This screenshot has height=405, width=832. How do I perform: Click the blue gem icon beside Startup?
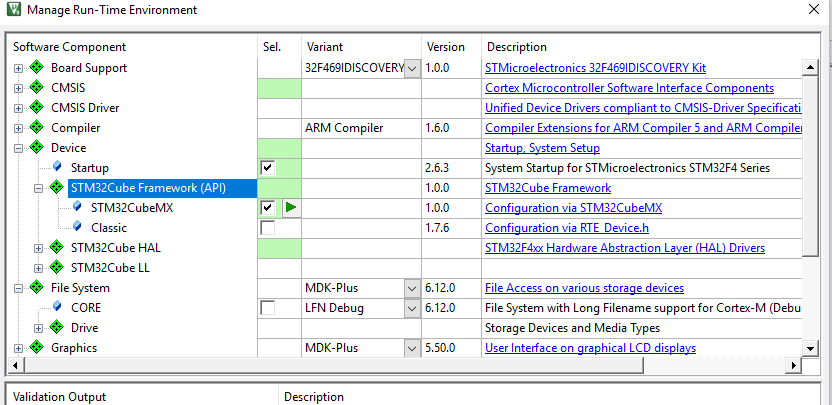(x=57, y=167)
